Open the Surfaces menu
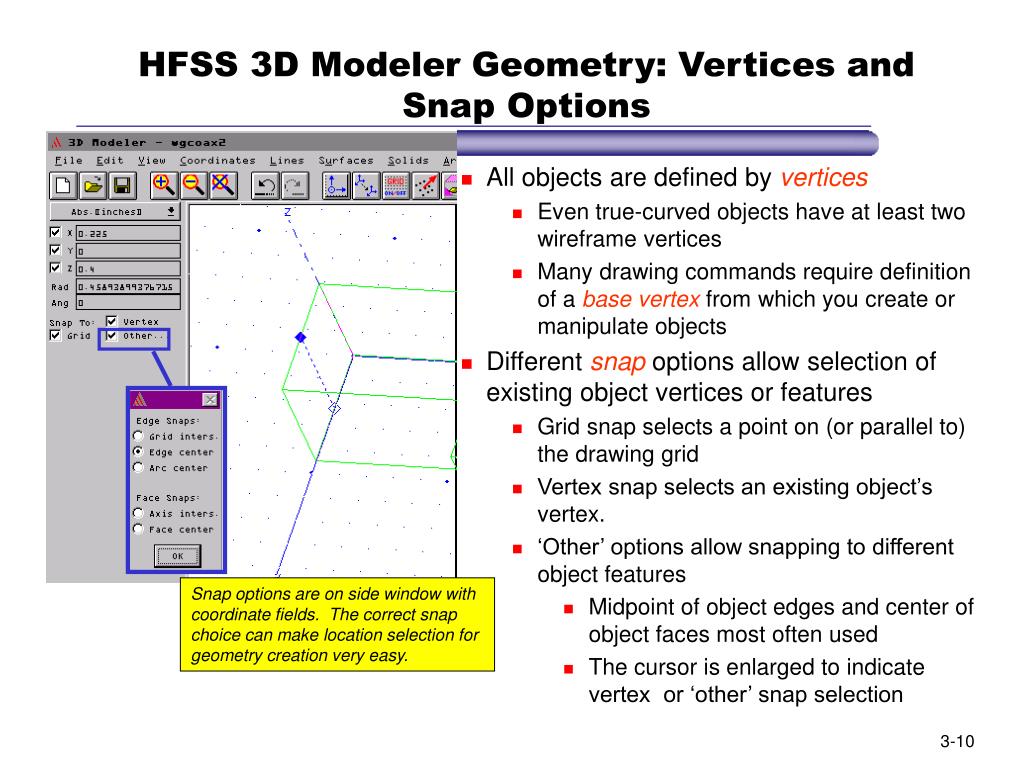Screen dimensions: 1024x768 (x=345, y=160)
